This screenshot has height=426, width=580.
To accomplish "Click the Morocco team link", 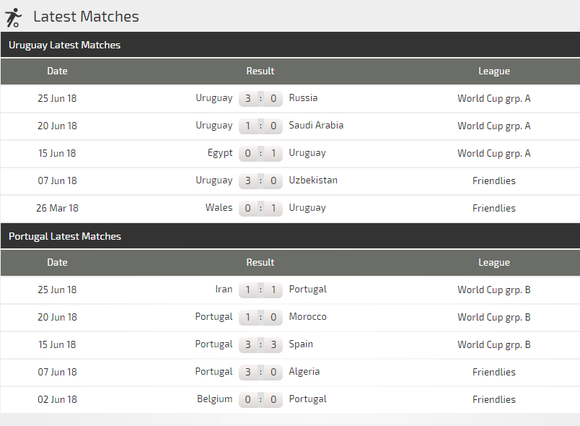I will click(x=307, y=317).
